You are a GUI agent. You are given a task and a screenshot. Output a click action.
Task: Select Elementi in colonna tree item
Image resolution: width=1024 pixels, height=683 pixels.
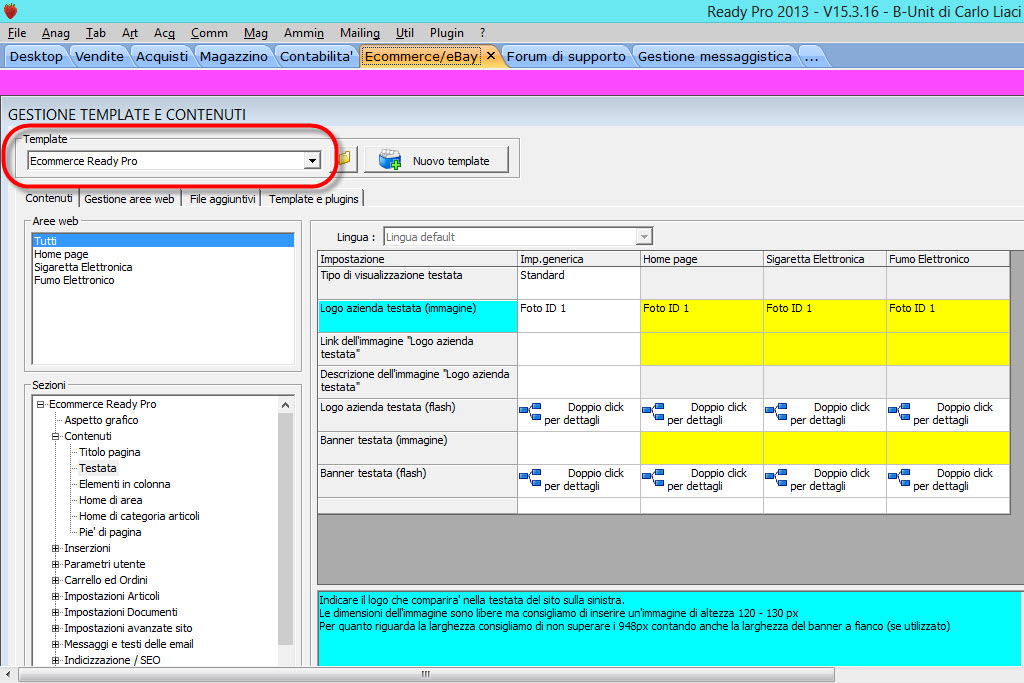click(125, 484)
